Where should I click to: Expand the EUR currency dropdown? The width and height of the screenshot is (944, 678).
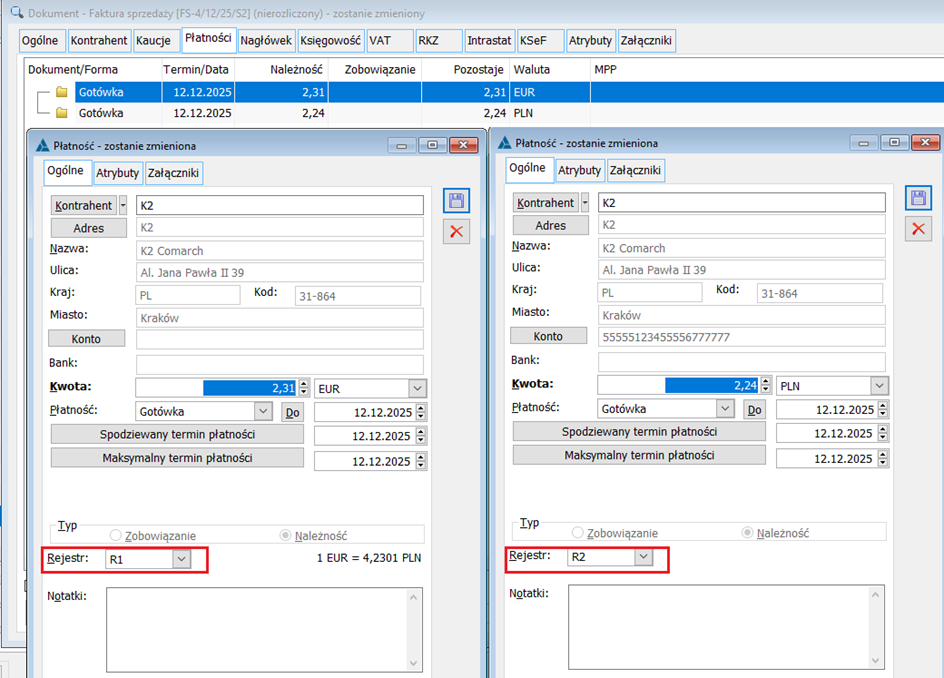click(x=417, y=388)
